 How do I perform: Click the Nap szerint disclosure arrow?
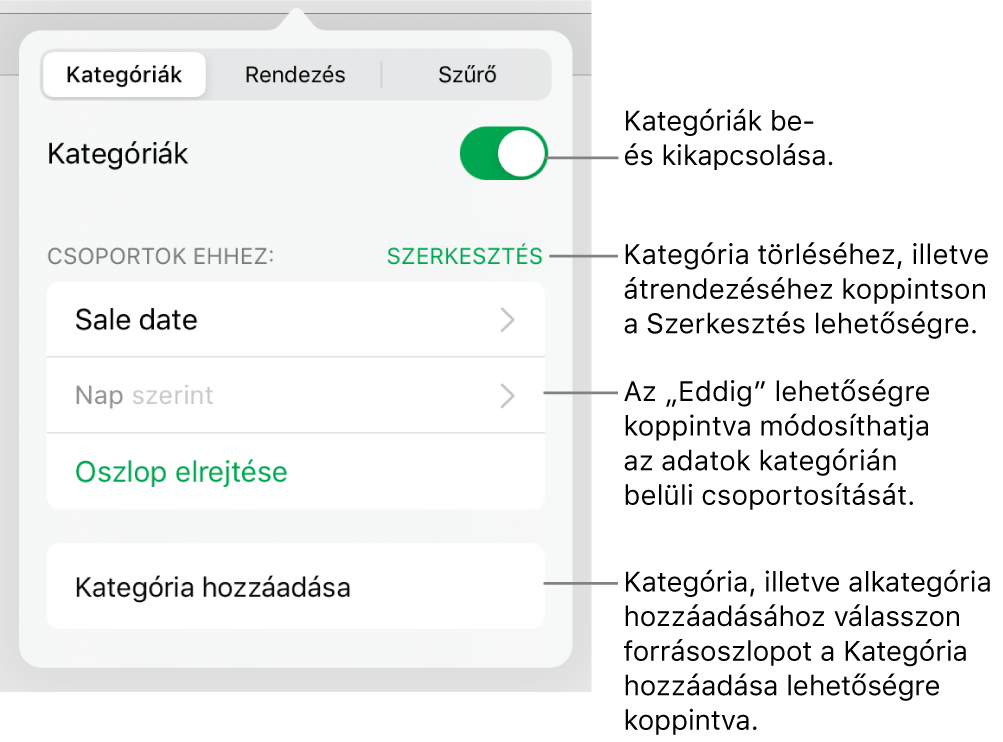click(505, 396)
